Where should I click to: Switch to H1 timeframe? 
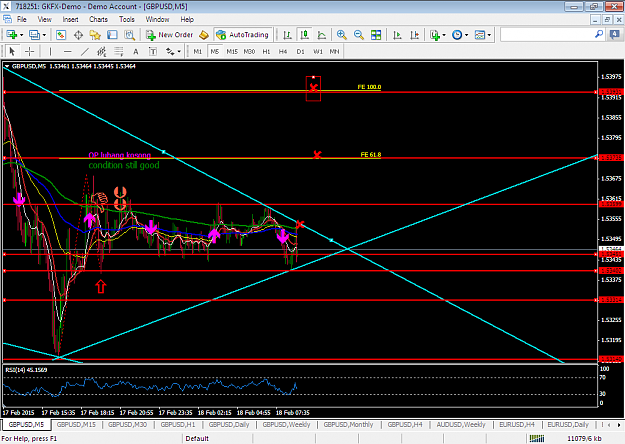click(266, 51)
